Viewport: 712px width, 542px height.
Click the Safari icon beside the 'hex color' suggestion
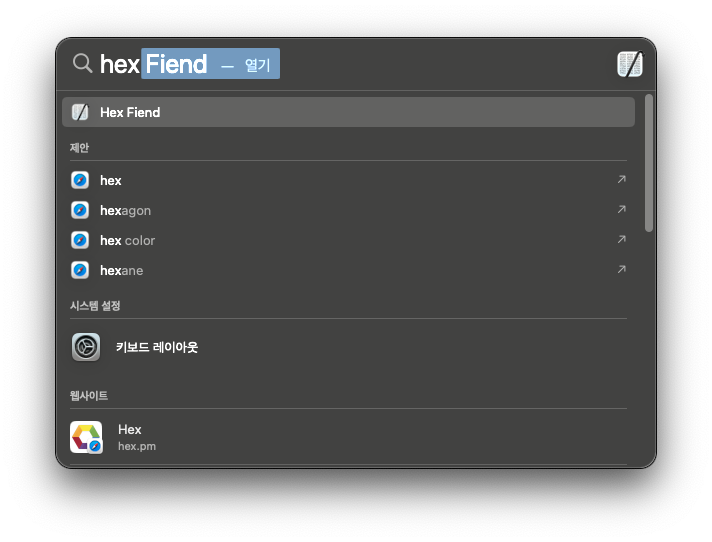(80, 240)
